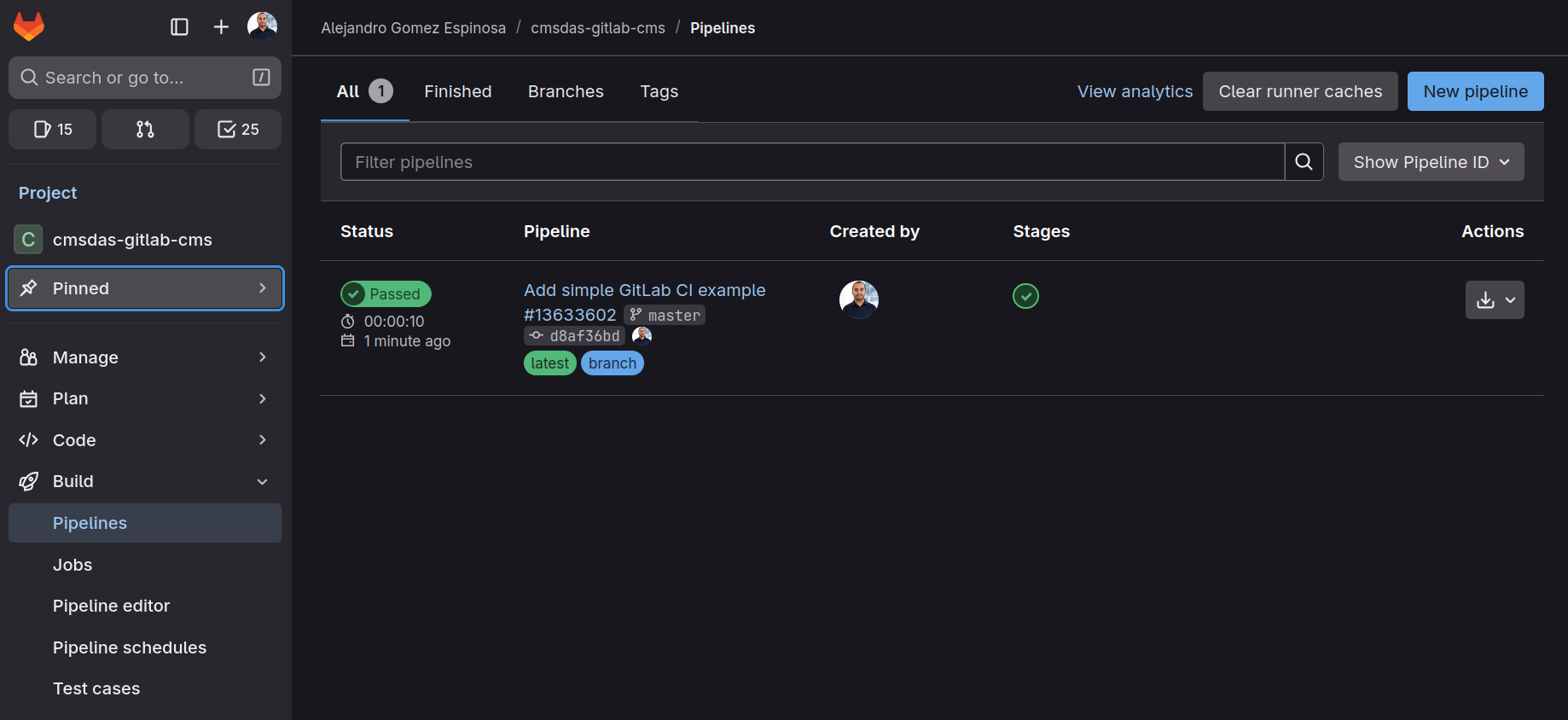1568x720 pixels.
Task: Open Alejandro Gomez Espinosa breadcrumb
Action: point(413,28)
